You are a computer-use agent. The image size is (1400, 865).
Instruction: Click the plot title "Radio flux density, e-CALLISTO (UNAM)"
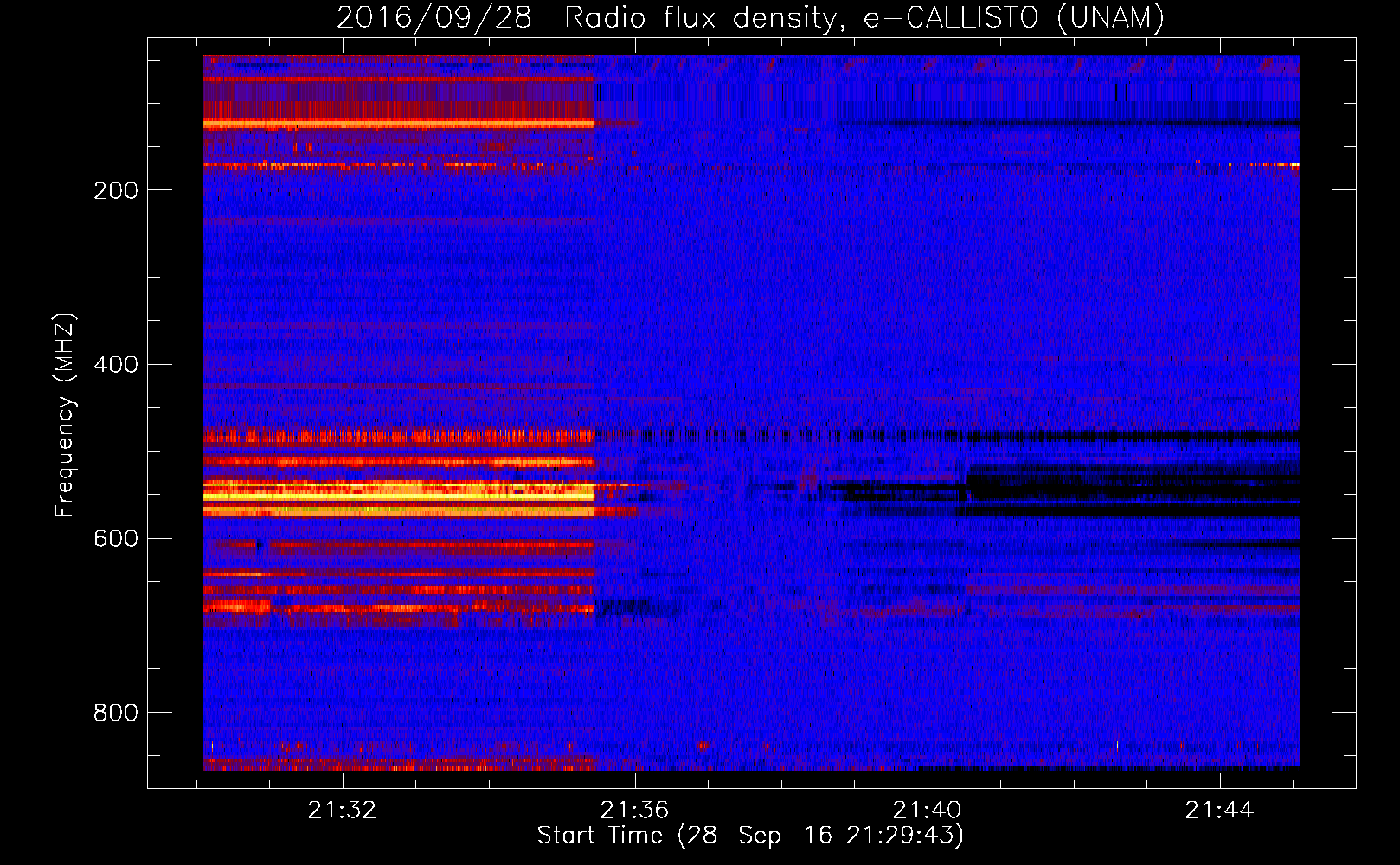(864, 17)
